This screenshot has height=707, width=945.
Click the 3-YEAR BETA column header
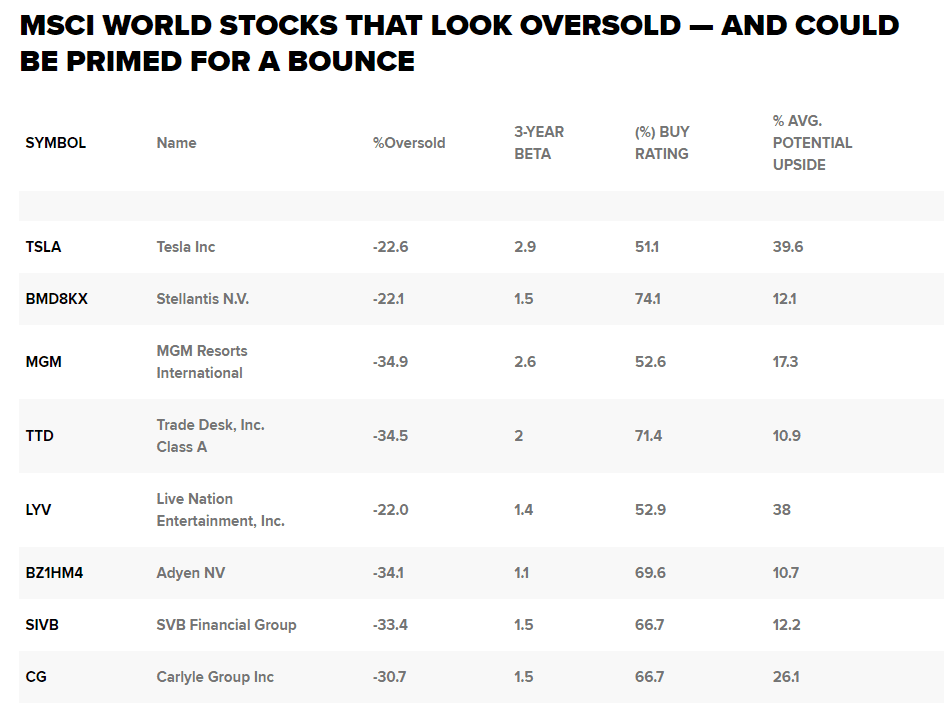(x=539, y=143)
